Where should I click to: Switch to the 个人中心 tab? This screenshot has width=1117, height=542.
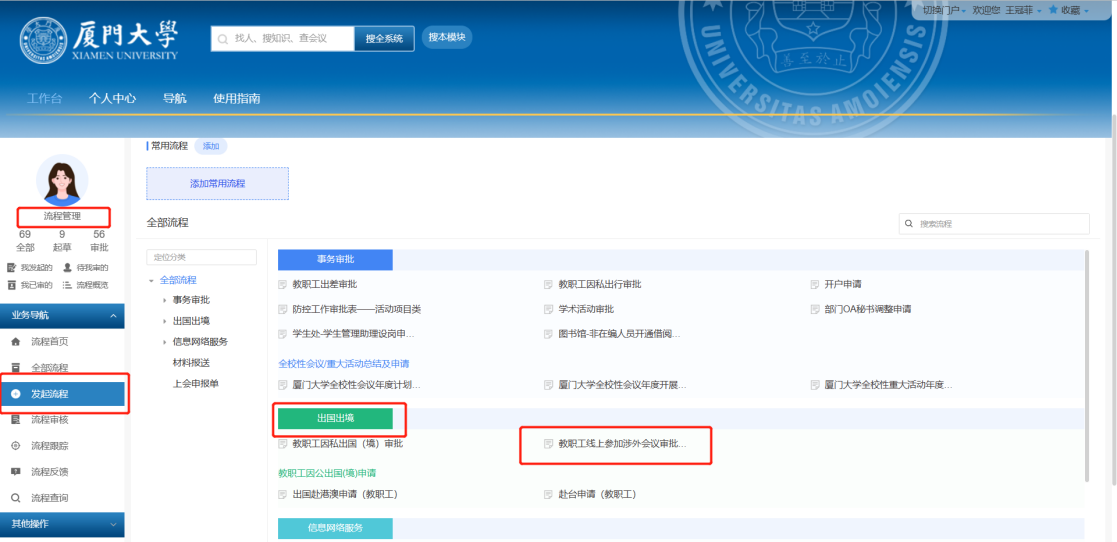(112, 98)
